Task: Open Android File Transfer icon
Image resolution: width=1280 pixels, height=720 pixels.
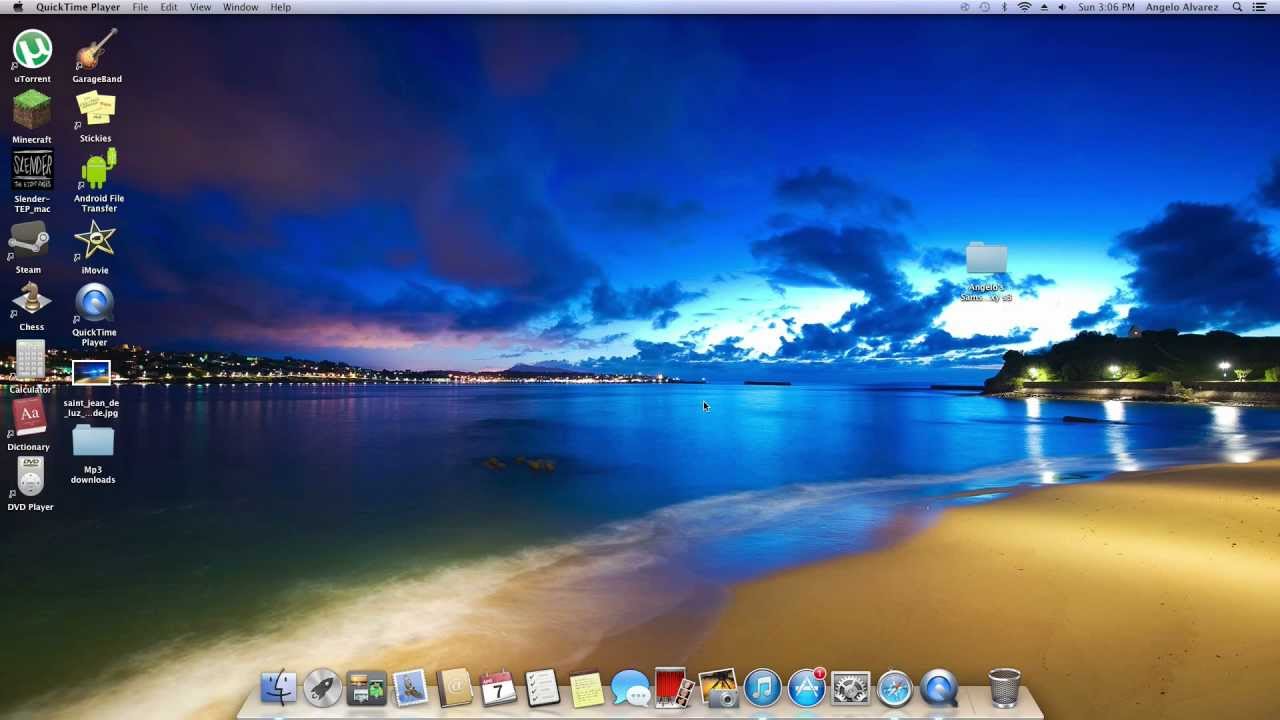Action: pos(97,169)
